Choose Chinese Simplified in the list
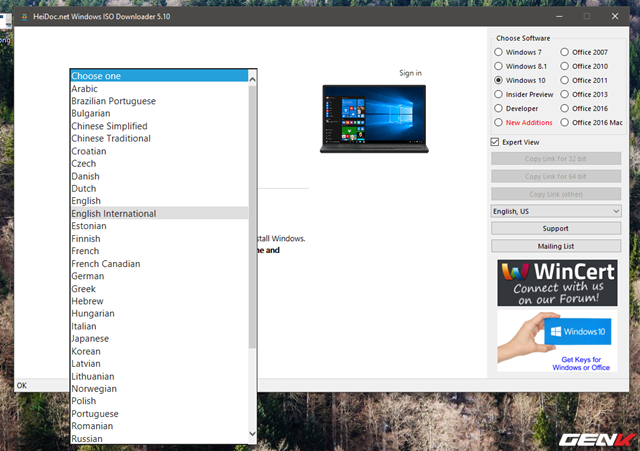This screenshot has width=640, height=451. [x=159, y=126]
